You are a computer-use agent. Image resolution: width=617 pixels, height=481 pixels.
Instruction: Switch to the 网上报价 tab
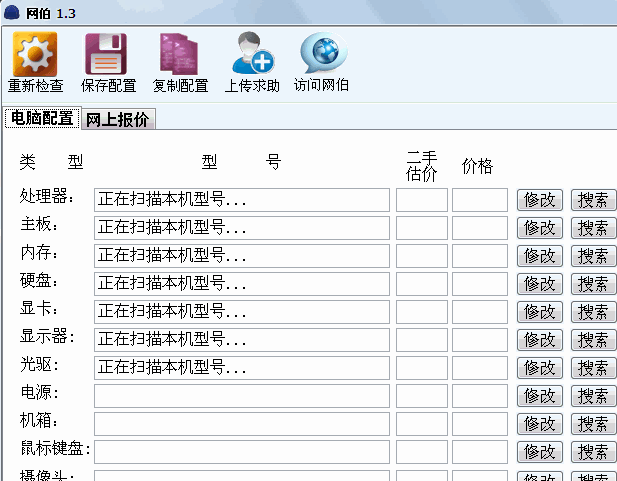117,120
